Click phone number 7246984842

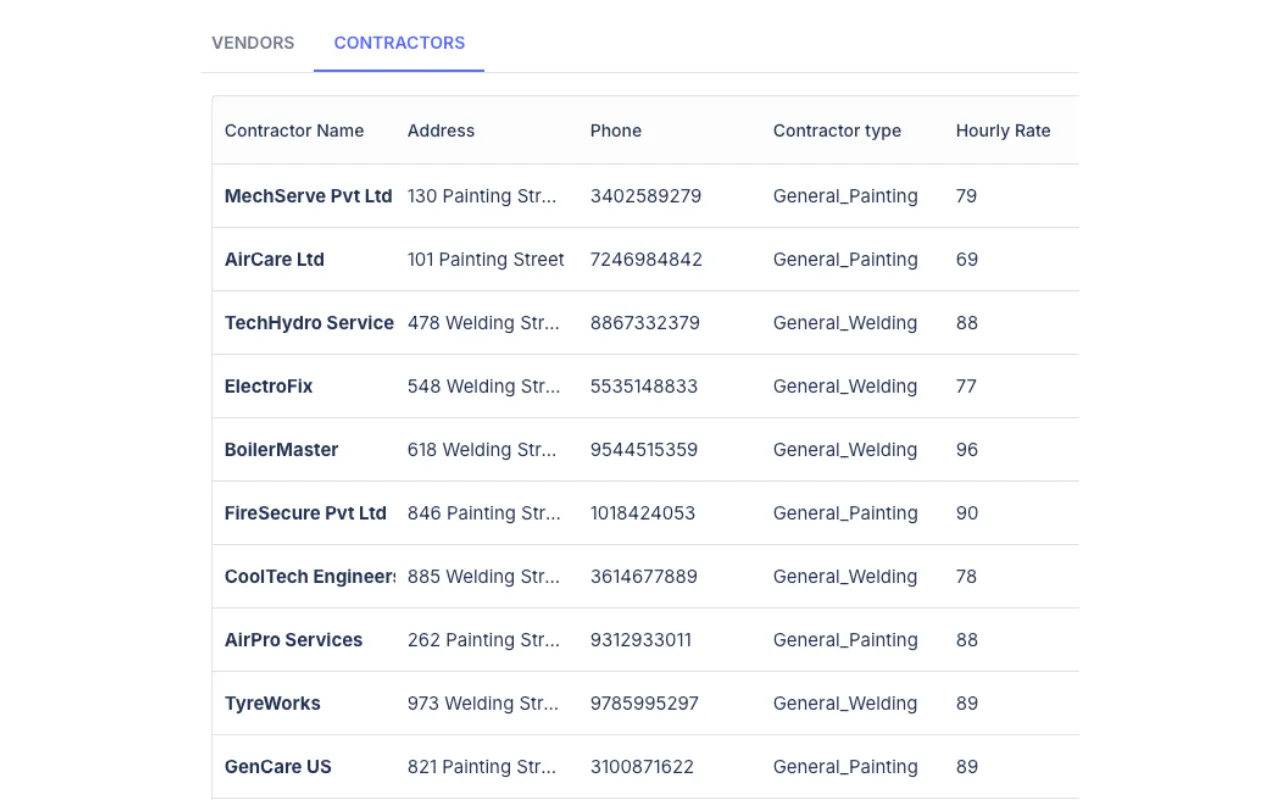[646, 259]
